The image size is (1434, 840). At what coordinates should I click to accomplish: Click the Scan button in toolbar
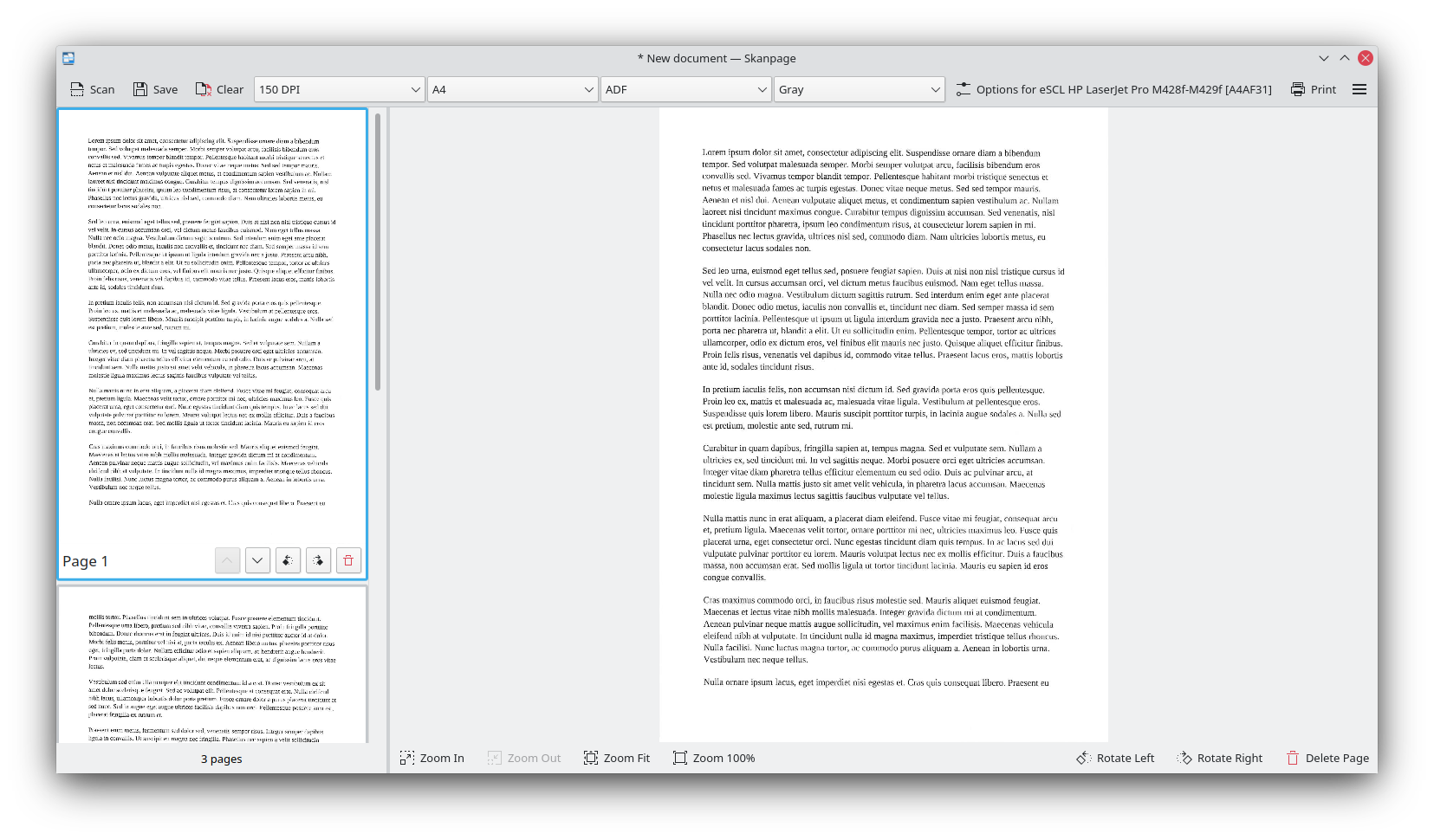pyautogui.click(x=92, y=89)
